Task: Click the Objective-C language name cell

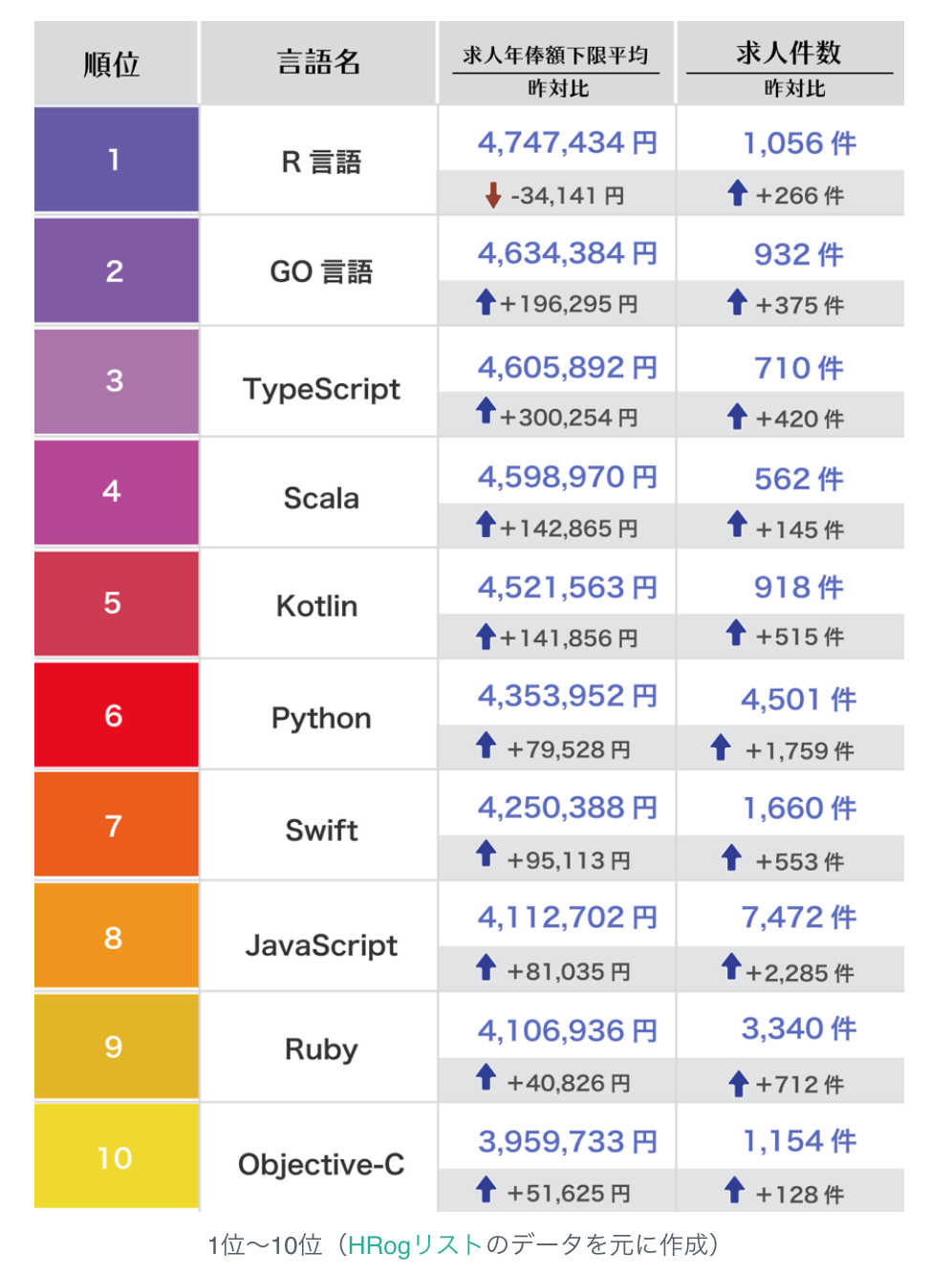Action: 321,1164
